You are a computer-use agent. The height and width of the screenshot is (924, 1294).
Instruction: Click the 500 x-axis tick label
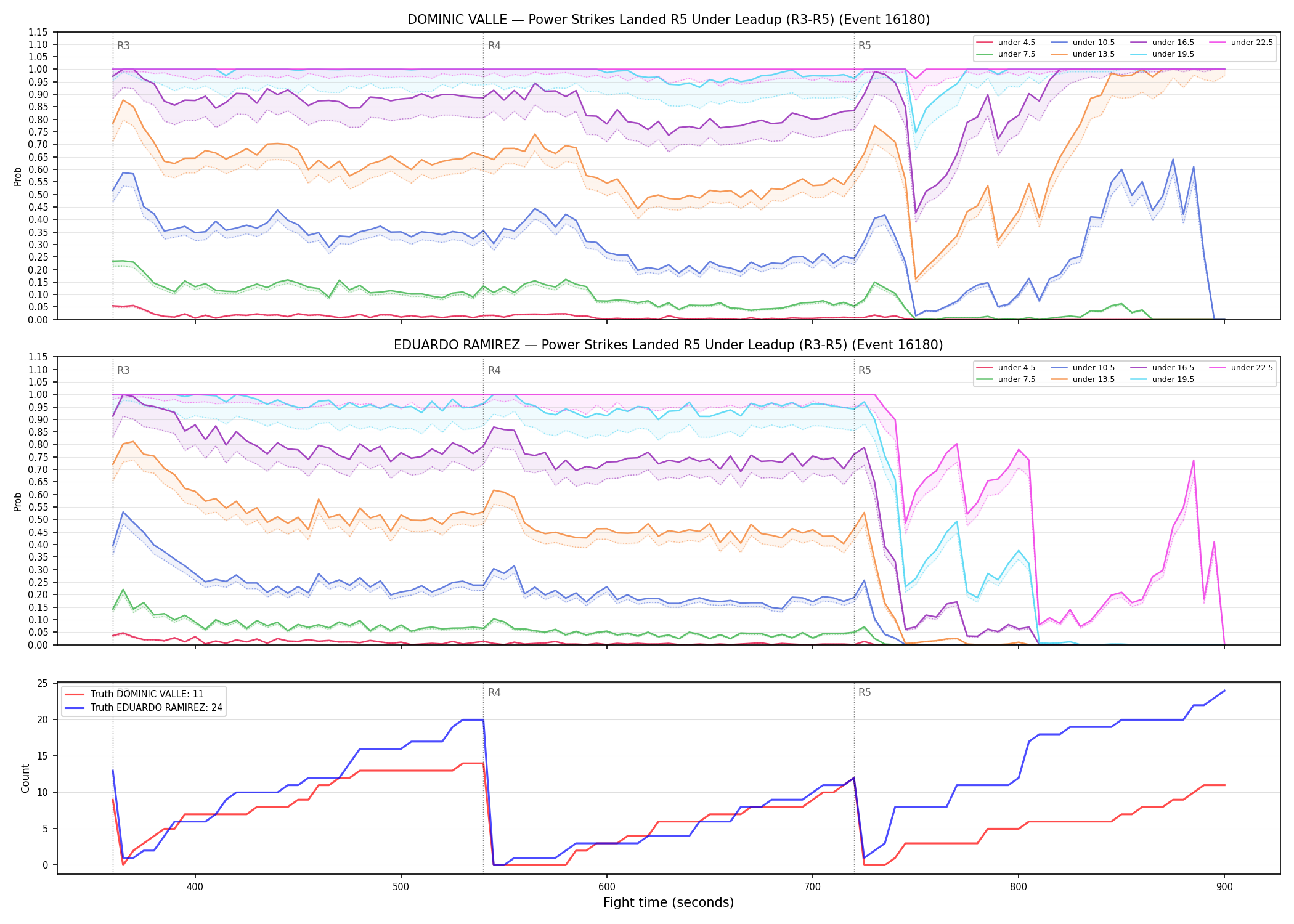click(x=401, y=887)
